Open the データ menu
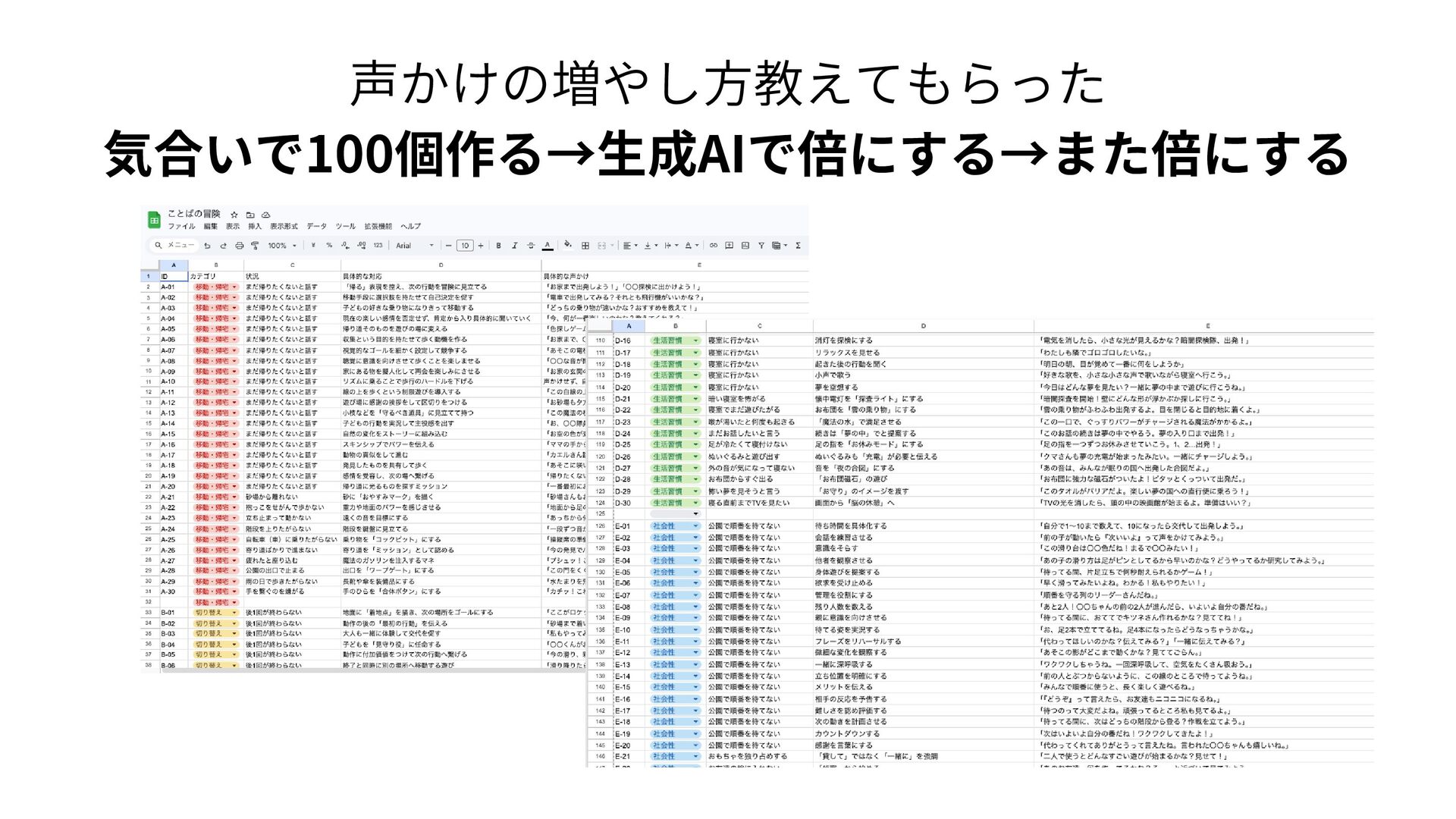Screen dimensions: 1456x819 (x=316, y=226)
